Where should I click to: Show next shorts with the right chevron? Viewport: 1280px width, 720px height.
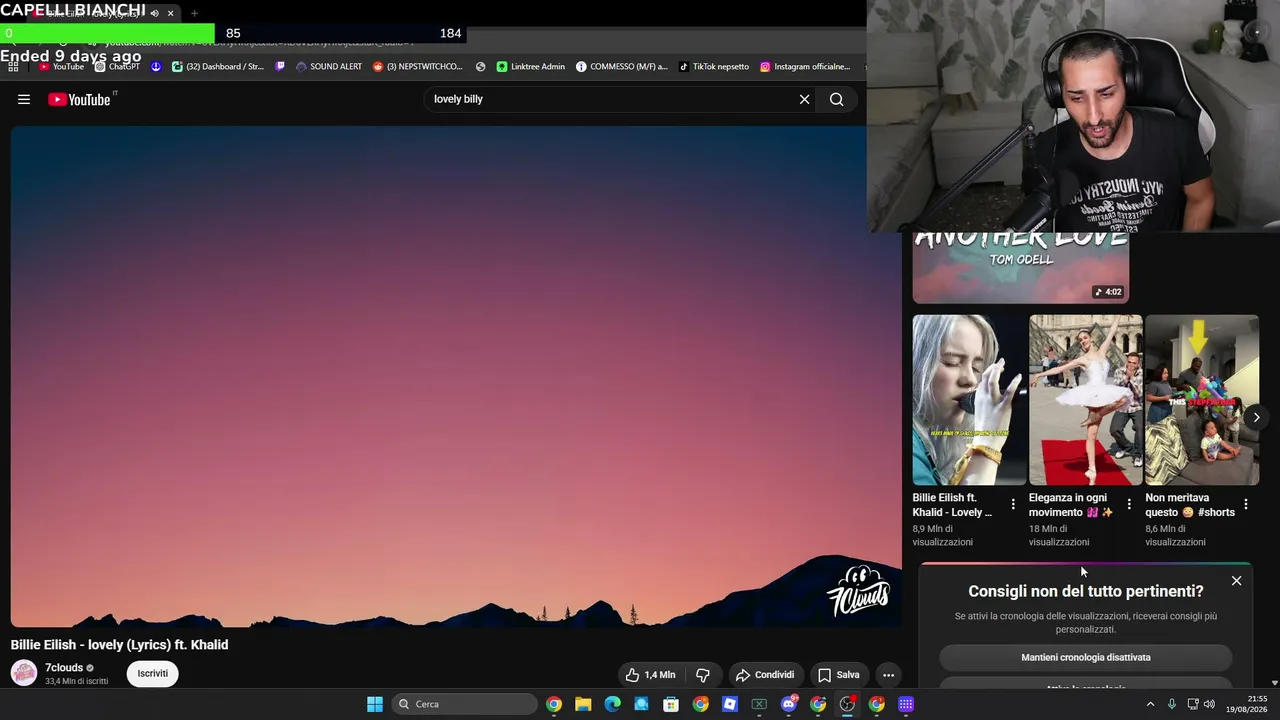click(x=1257, y=417)
